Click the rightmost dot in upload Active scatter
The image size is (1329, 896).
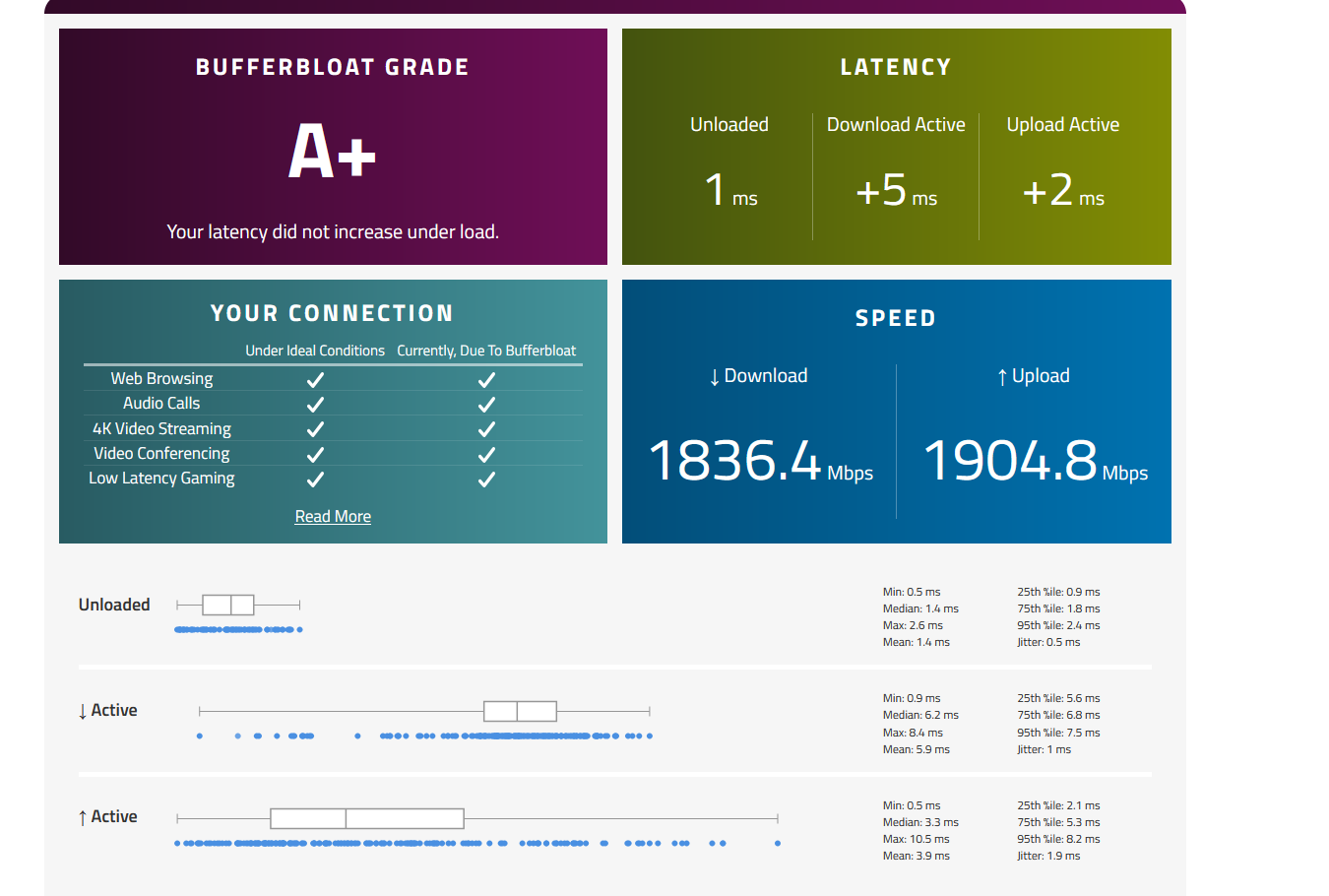[x=778, y=843]
